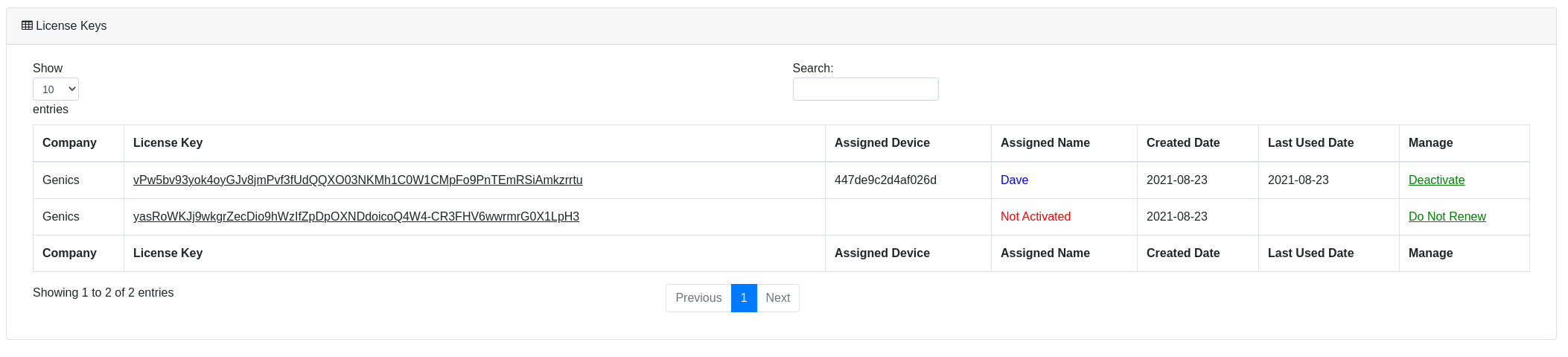This screenshot has height=357, width=1568.
Task: Sort by Assigned Name column header
Action: pos(1045,143)
